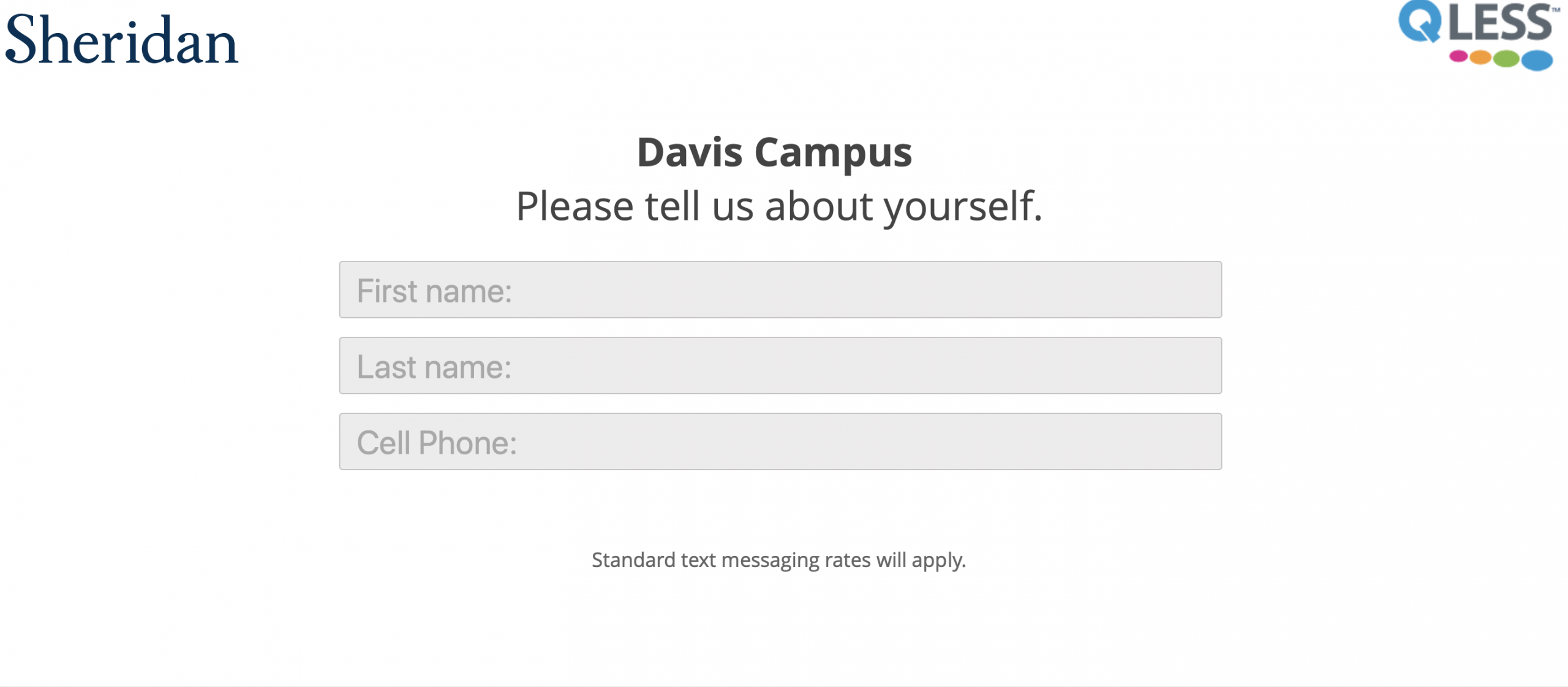Click the 'First name:' placeholder text
Viewport: 1568px width, 687px height.
click(434, 291)
